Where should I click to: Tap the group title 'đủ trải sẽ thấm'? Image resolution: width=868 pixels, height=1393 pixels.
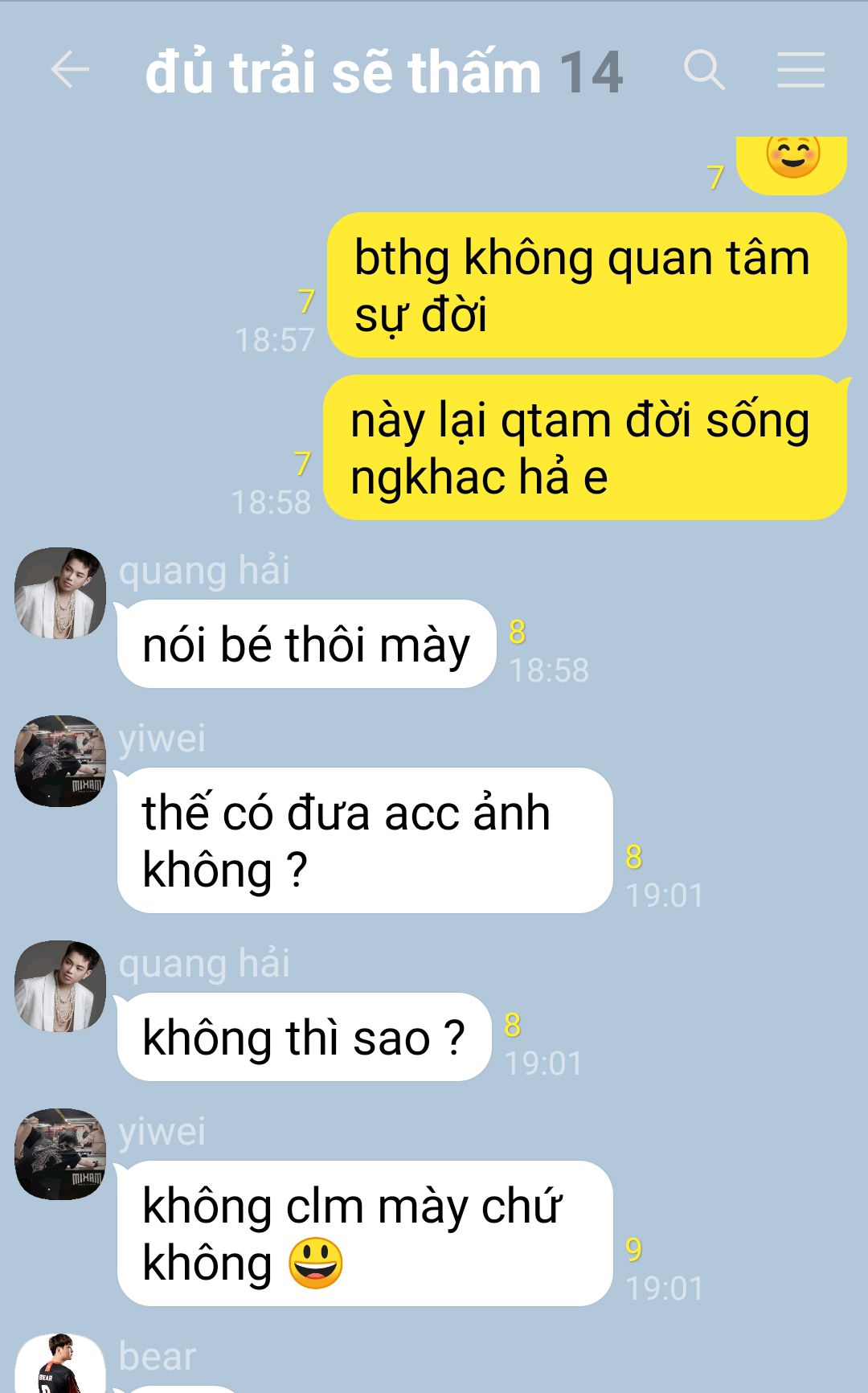[343, 72]
